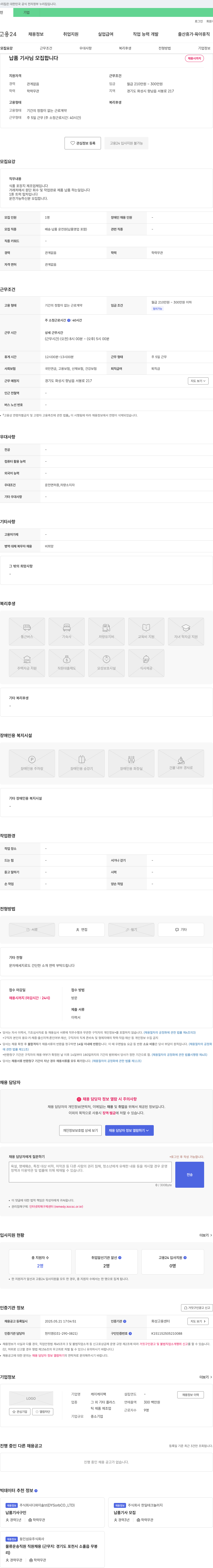Screen dimensions: 213x1568
Task: Click the 개인정보보호법 상세 보기 button
Action: click(x=80, y=1130)
